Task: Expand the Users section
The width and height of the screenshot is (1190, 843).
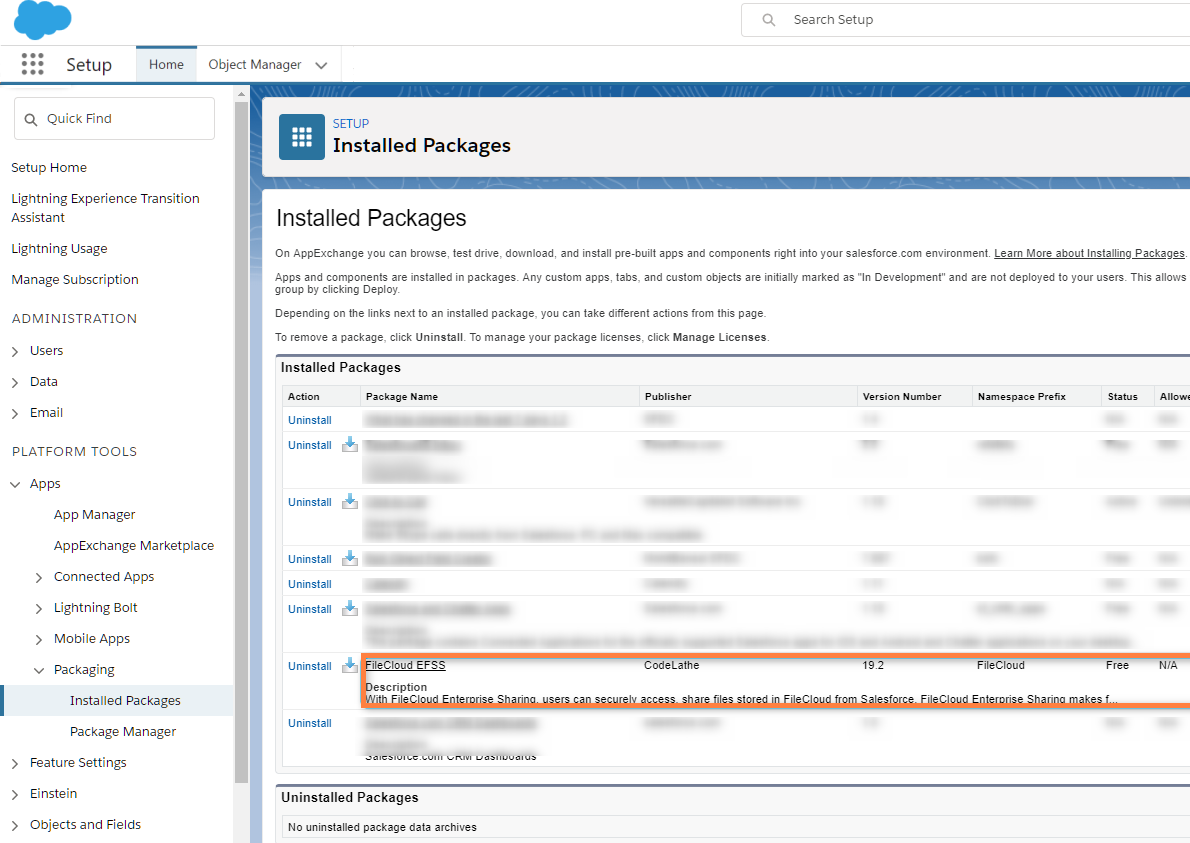Action: pyautogui.click(x=15, y=351)
